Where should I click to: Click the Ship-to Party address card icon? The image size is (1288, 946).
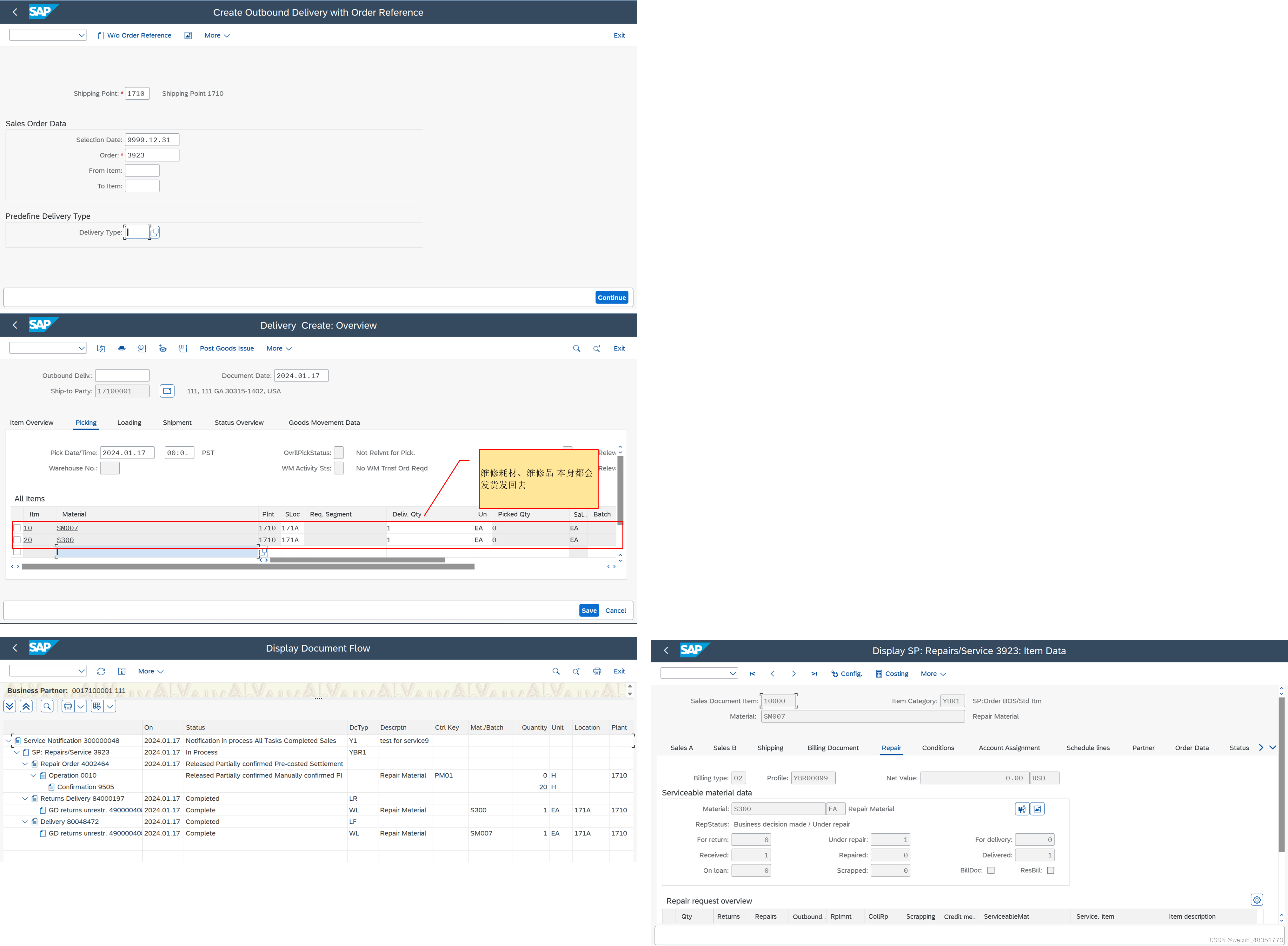167,391
